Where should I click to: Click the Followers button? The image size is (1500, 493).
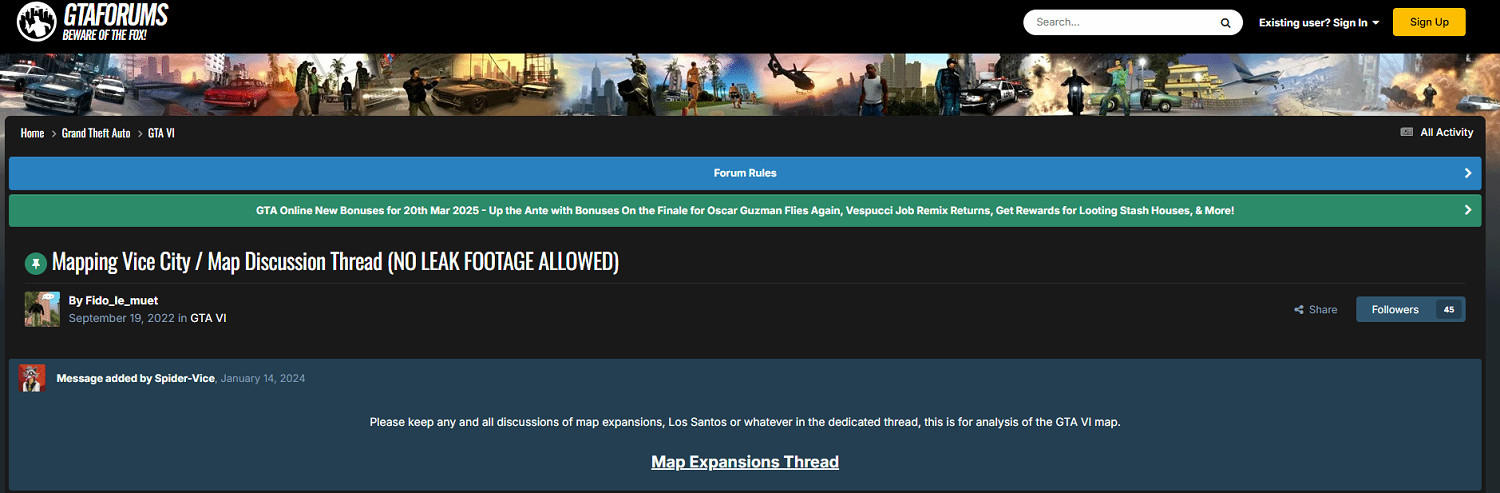pos(1395,310)
